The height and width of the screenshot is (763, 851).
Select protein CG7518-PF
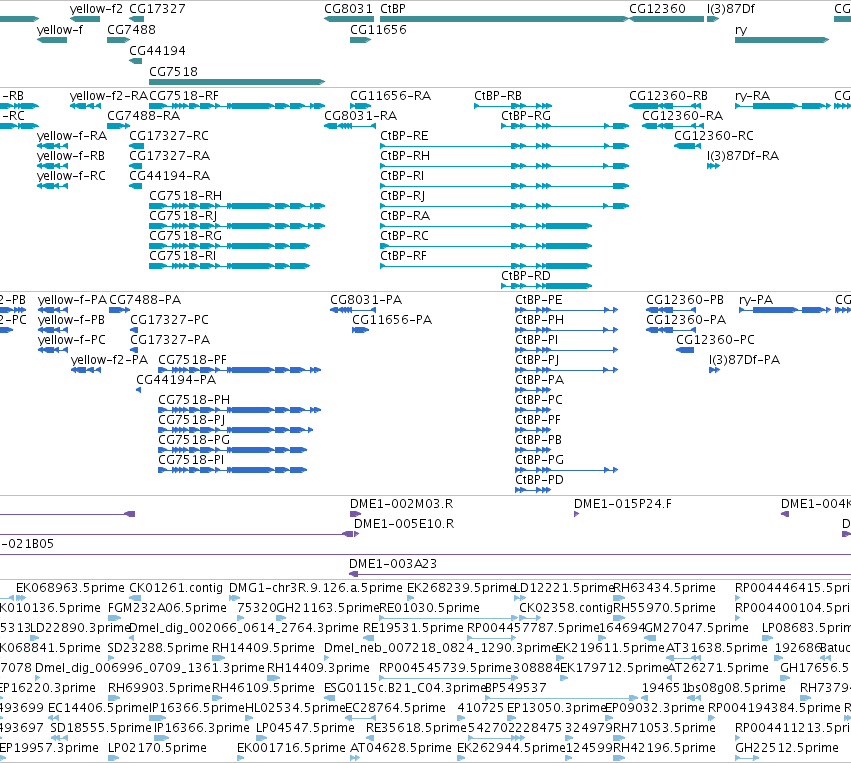pos(239,370)
